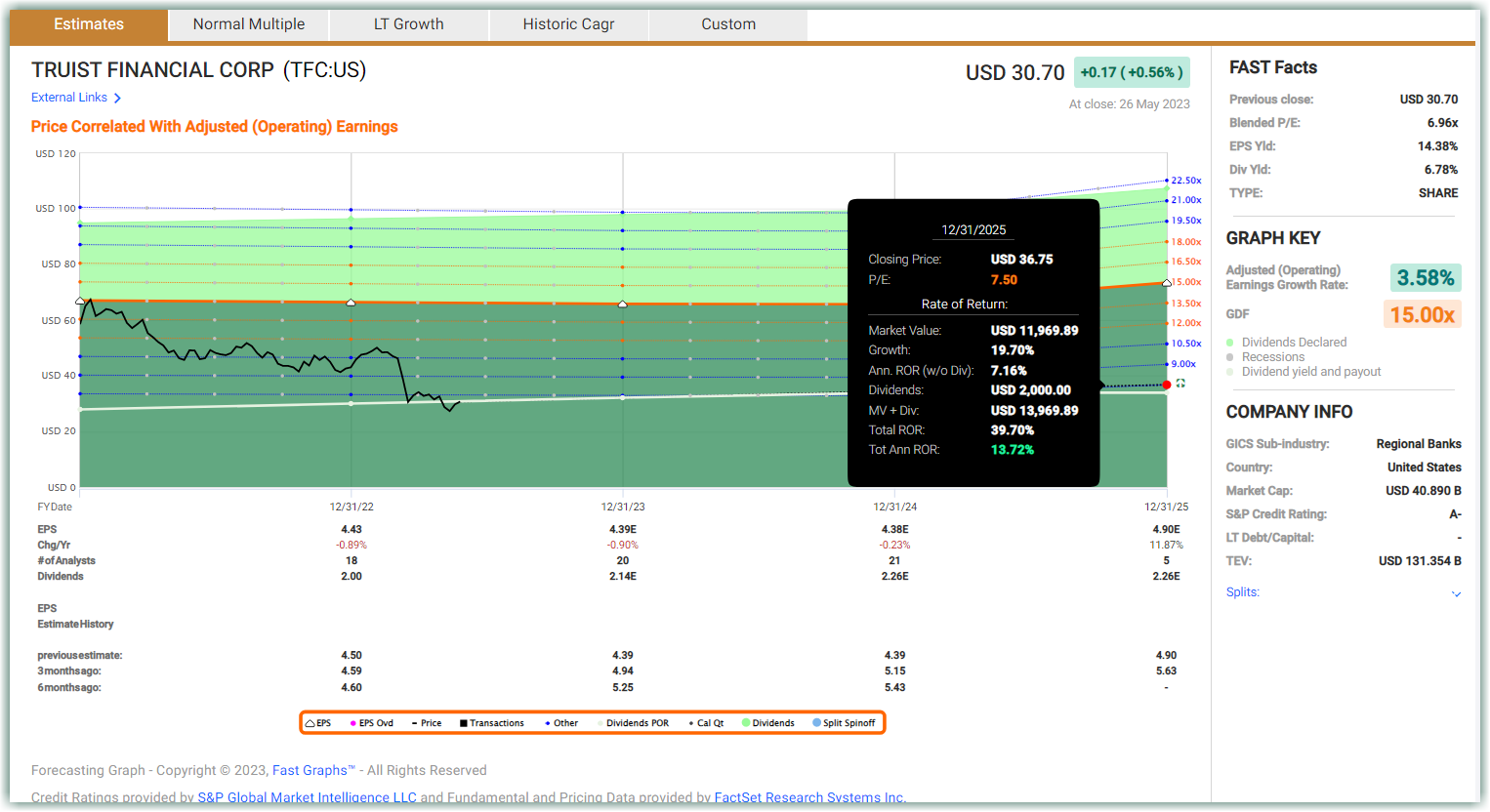Click the red end-point marker on chart
The width and height of the screenshot is (1490, 812).
pyautogui.click(x=1167, y=385)
